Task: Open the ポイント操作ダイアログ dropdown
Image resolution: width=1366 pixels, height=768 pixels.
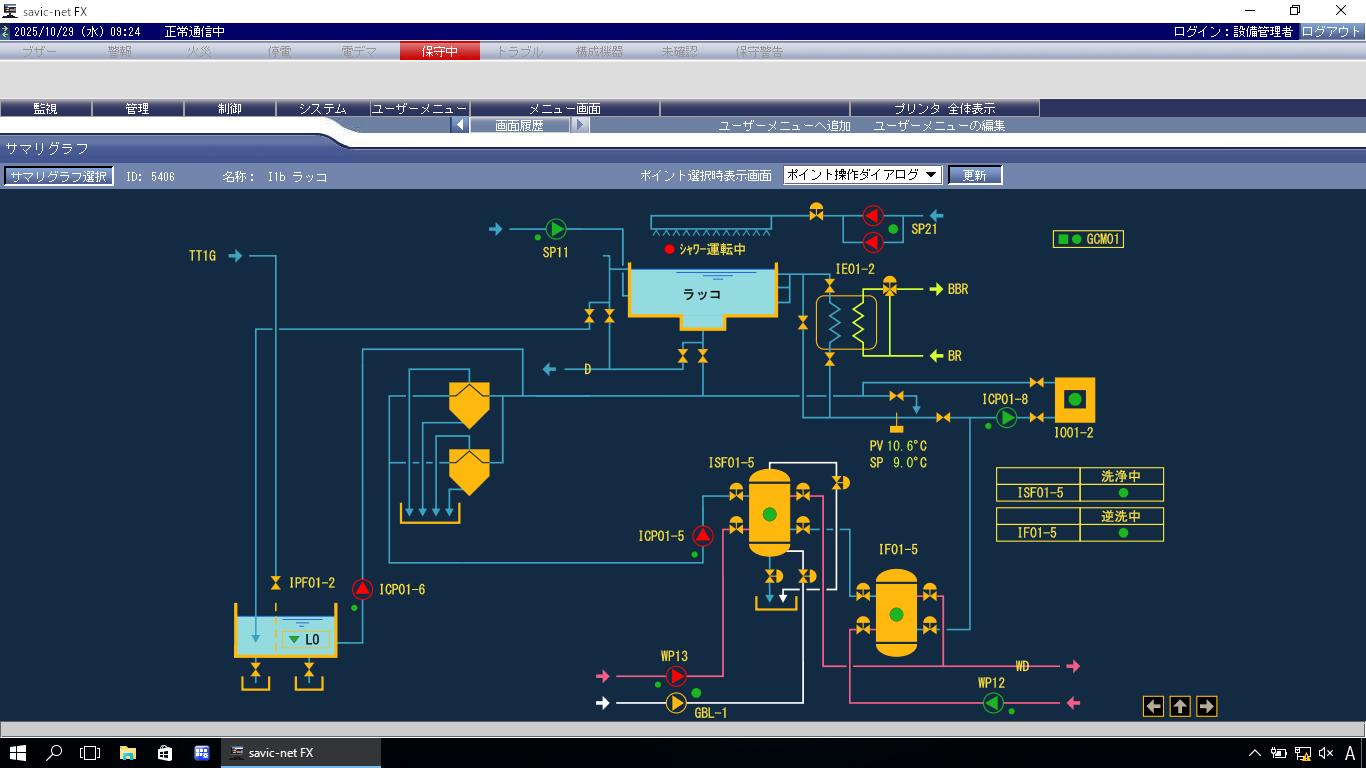Action: click(862, 175)
